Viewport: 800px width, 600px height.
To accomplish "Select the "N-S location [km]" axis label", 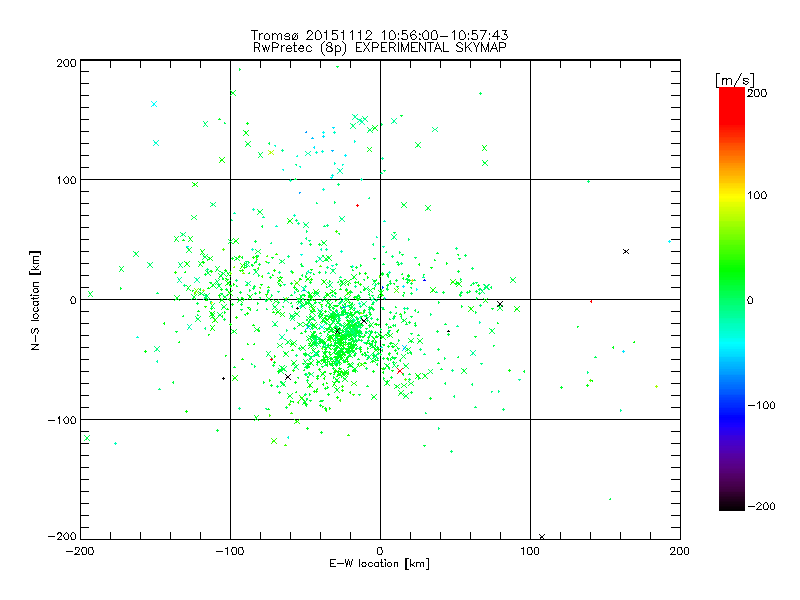I will (x=35, y=301).
